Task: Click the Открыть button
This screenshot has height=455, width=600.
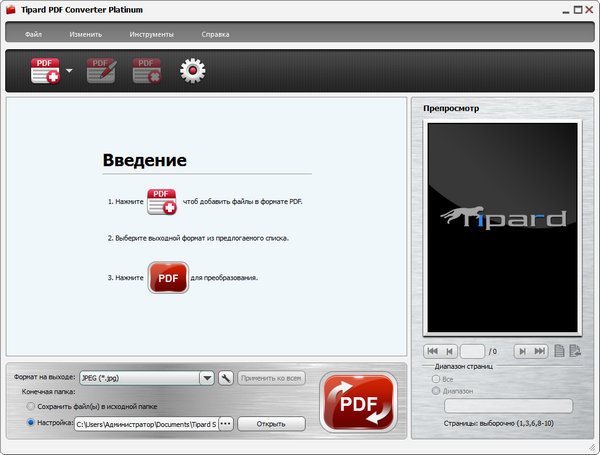Action: click(271, 424)
